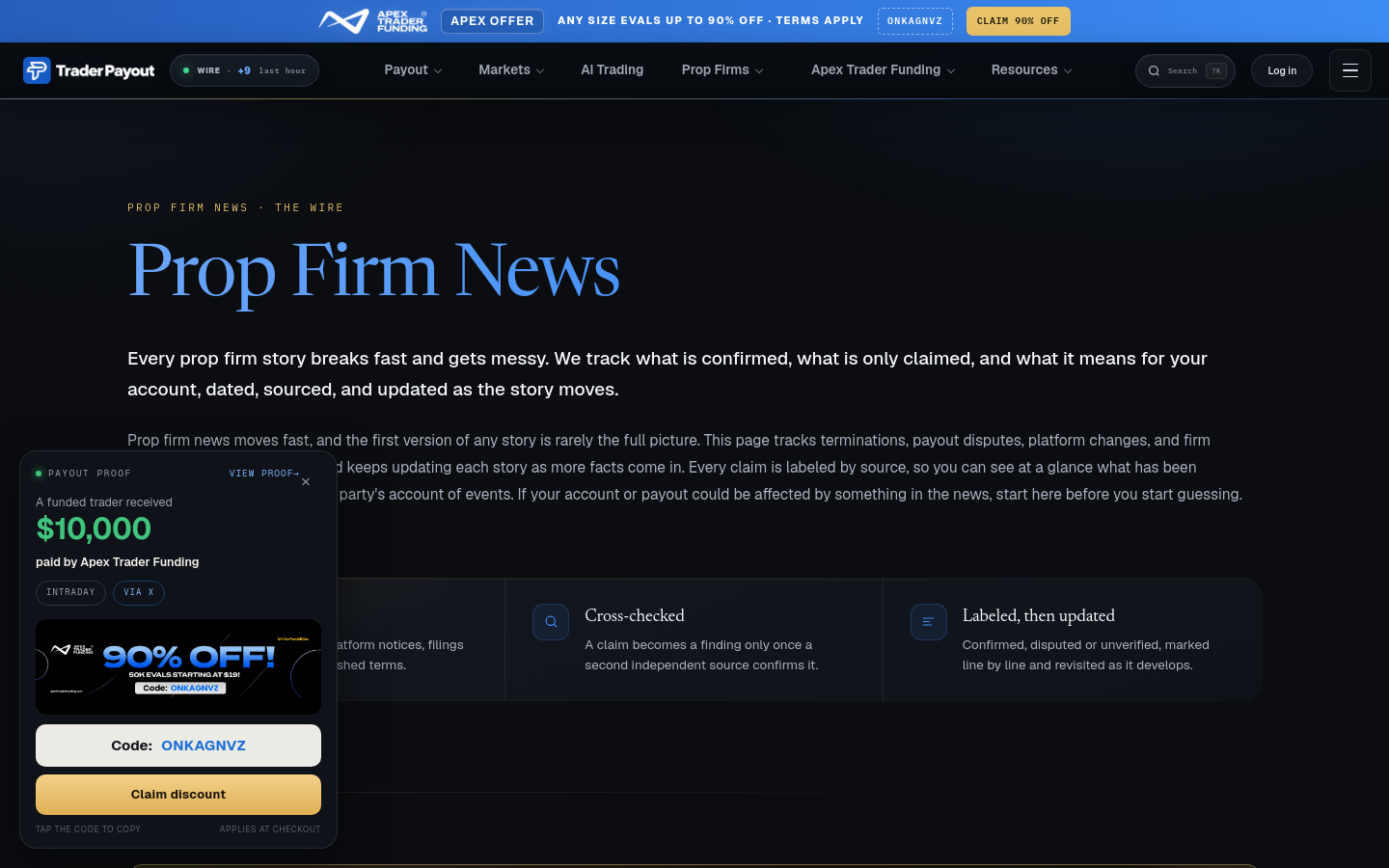
Task: Click the APEX OFFER badge
Action: click(x=492, y=21)
